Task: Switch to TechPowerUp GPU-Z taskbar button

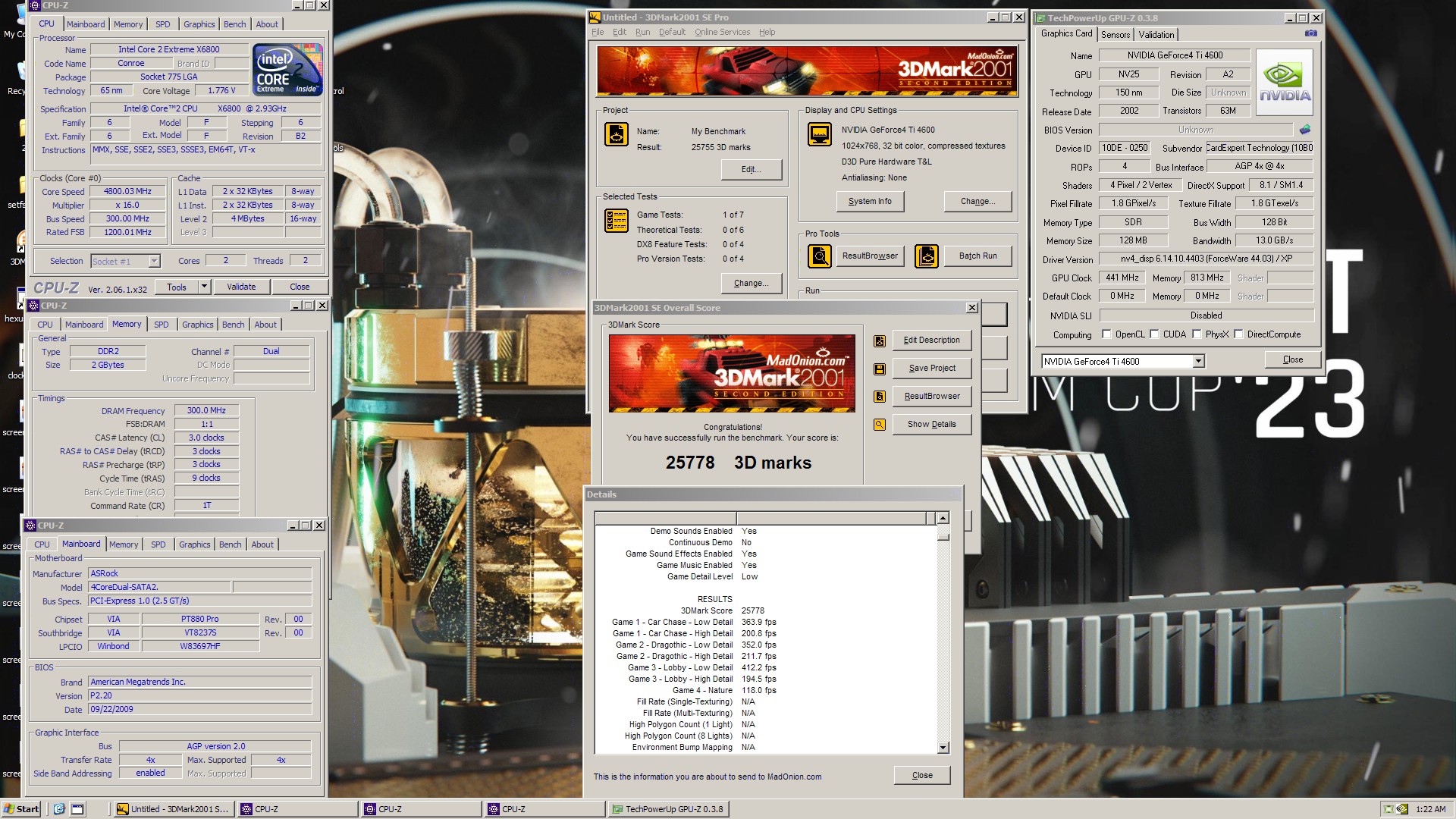Action: click(x=668, y=809)
